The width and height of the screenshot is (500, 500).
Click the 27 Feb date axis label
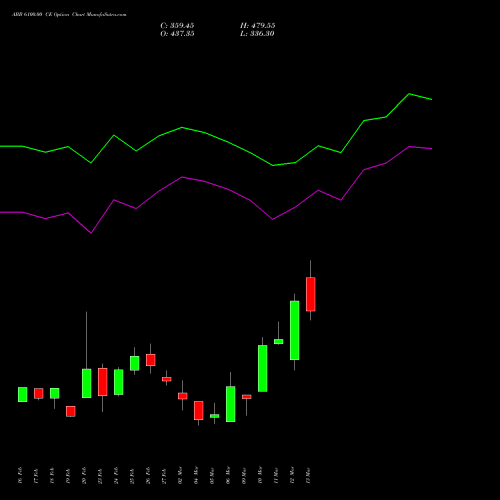(164, 475)
